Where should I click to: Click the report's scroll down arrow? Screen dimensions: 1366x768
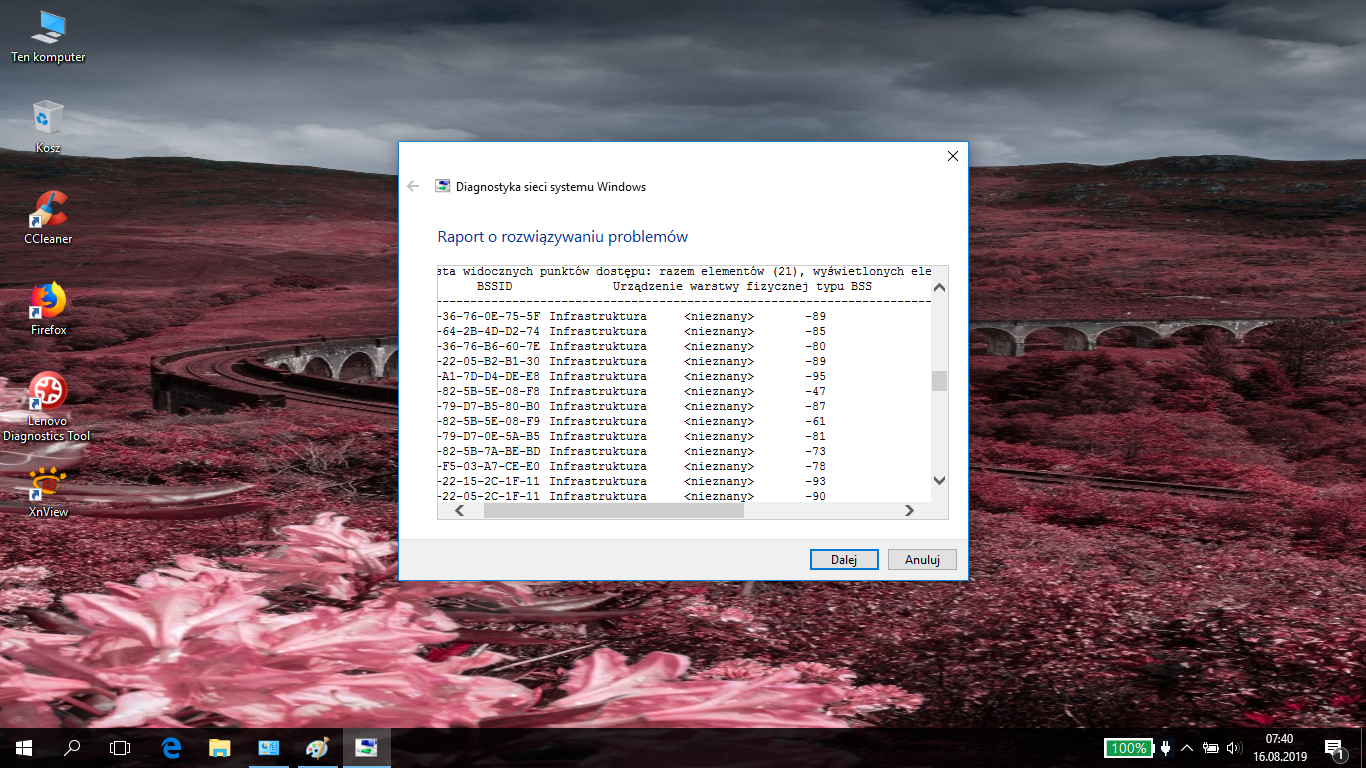pos(939,481)
